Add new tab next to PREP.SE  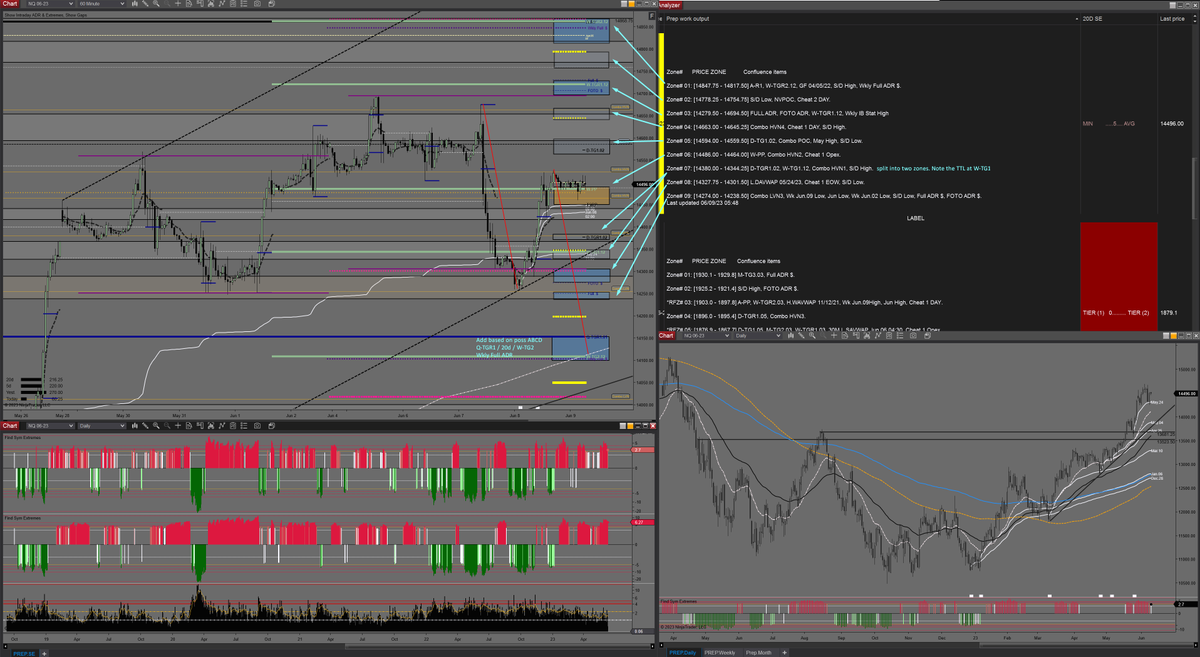(44, 653)
